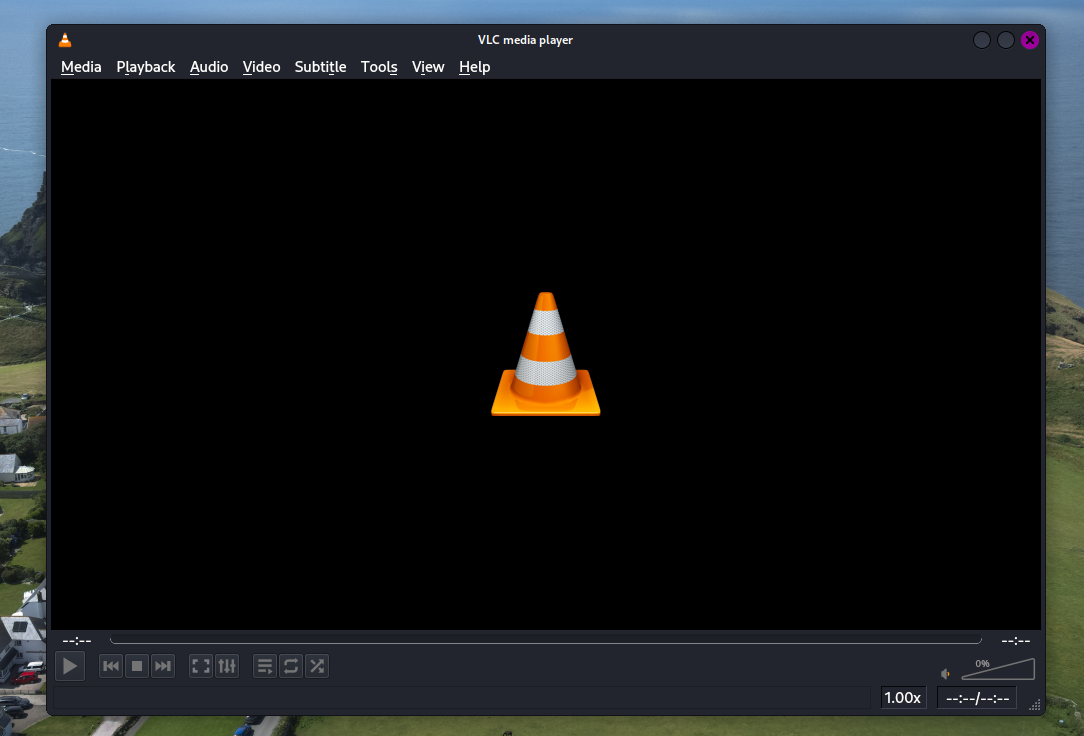Open the View menu
The image size is (1084, 736).
click(428, 67)
